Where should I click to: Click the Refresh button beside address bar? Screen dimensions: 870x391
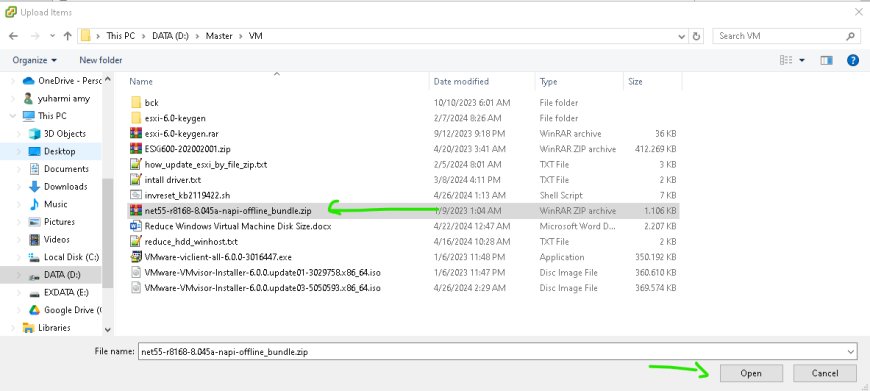click(x=697, y=36)
